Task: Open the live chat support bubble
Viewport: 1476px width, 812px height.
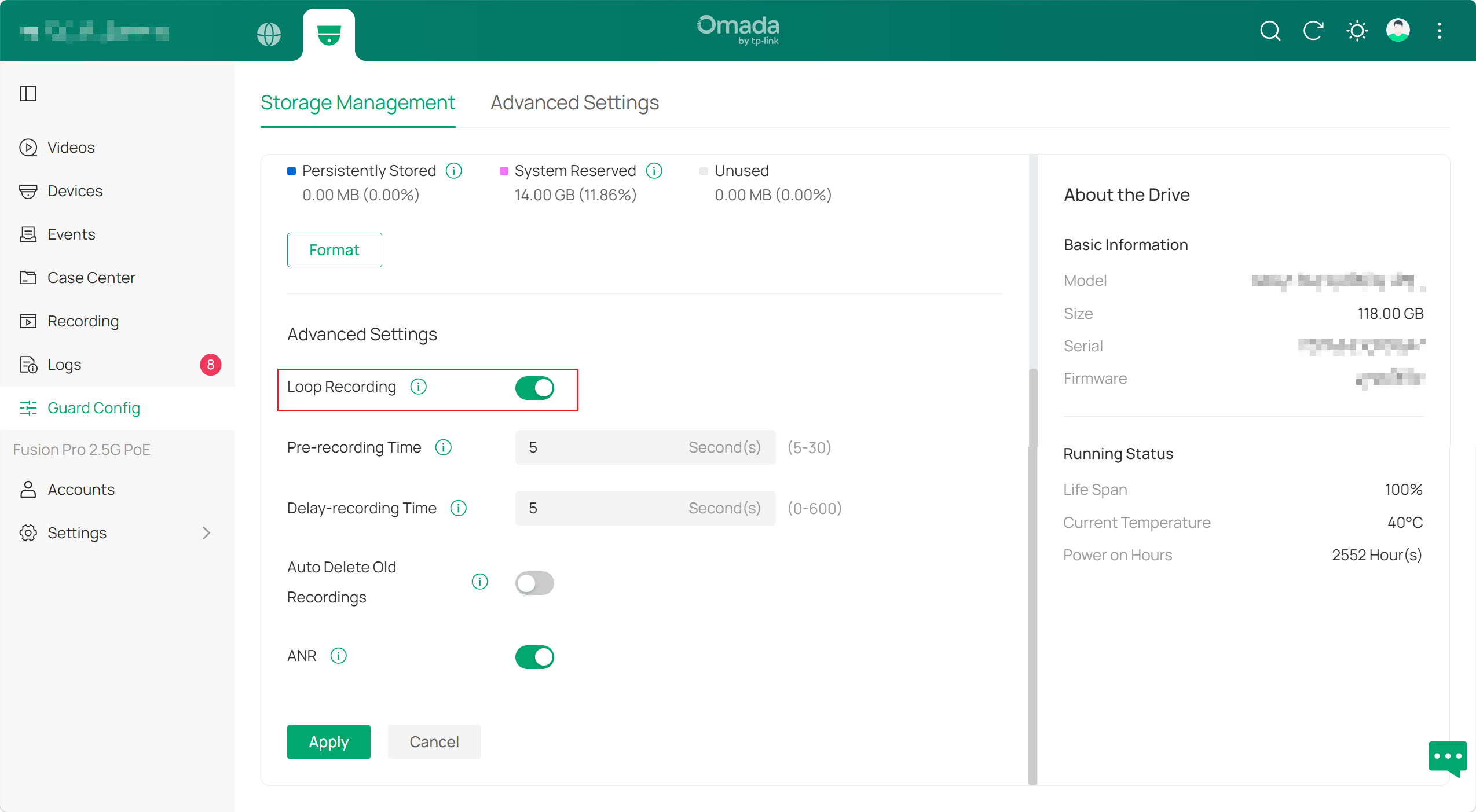Action: pyautogui.click(x=1448, y=758)
